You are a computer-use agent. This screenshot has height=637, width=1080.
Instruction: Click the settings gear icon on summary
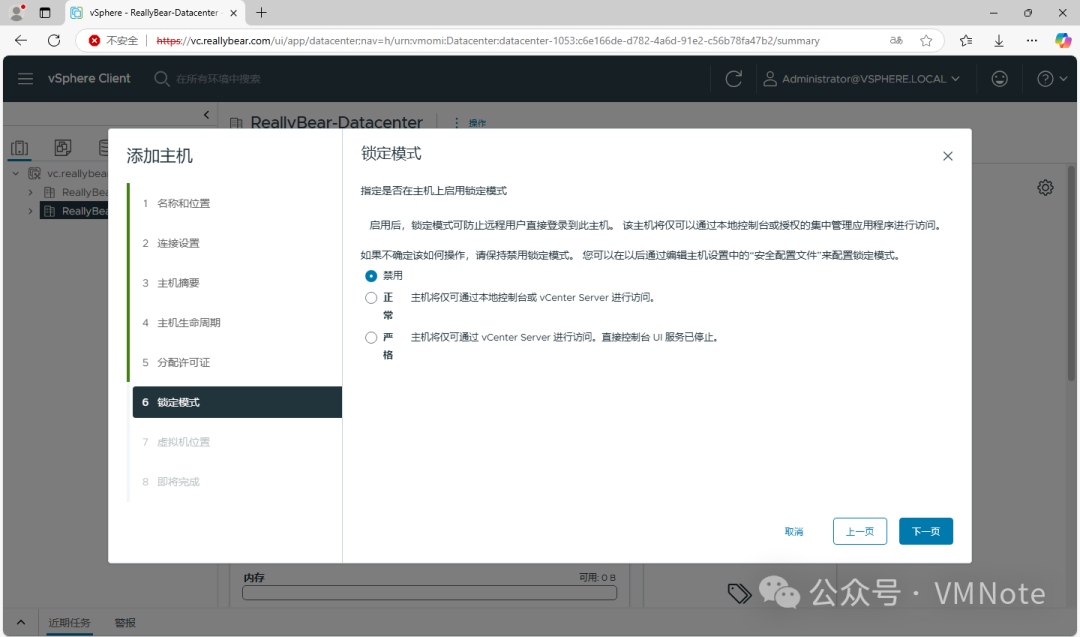[1045, 187]
